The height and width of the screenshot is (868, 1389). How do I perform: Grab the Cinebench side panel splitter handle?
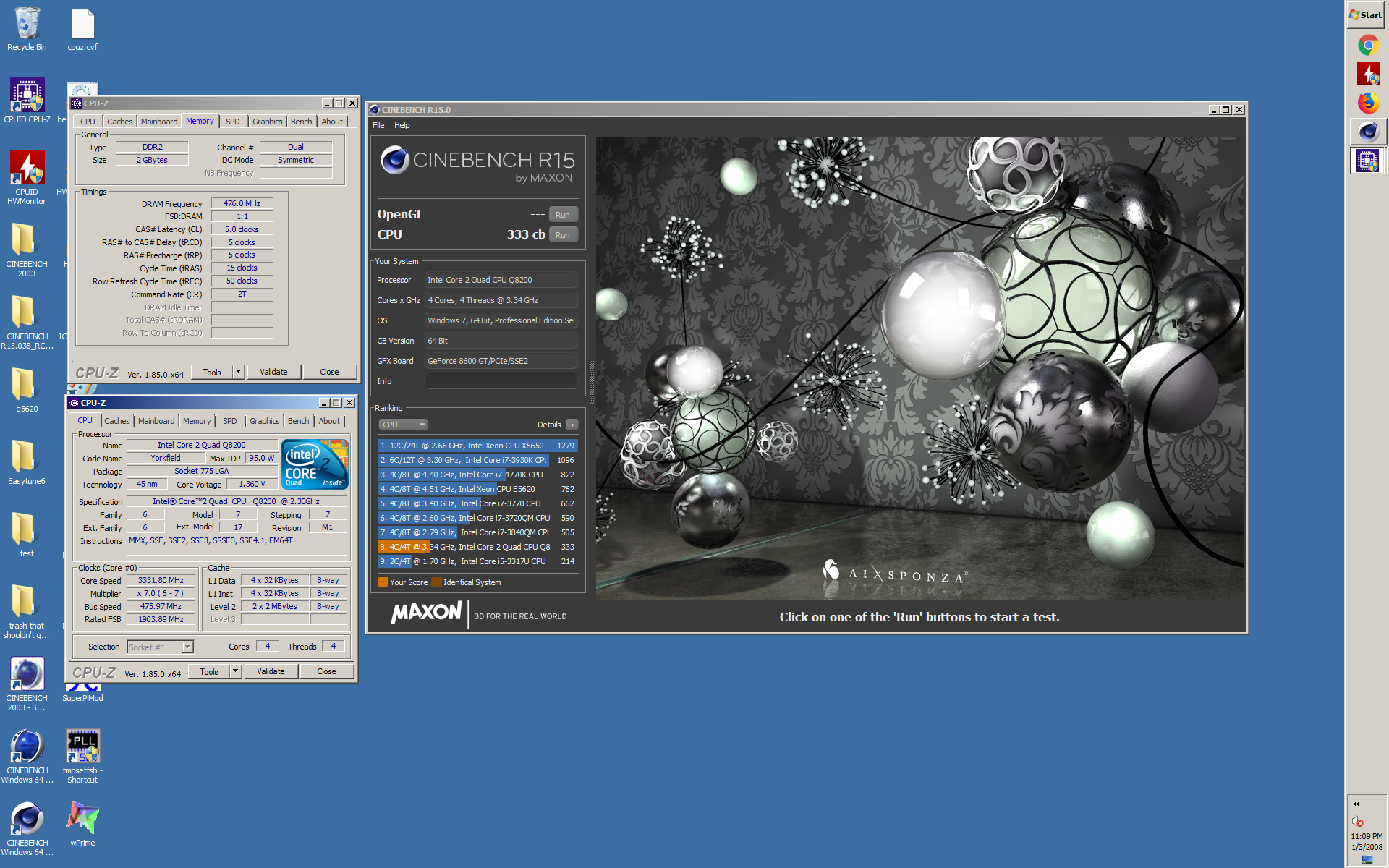click(x=592, y=381)
